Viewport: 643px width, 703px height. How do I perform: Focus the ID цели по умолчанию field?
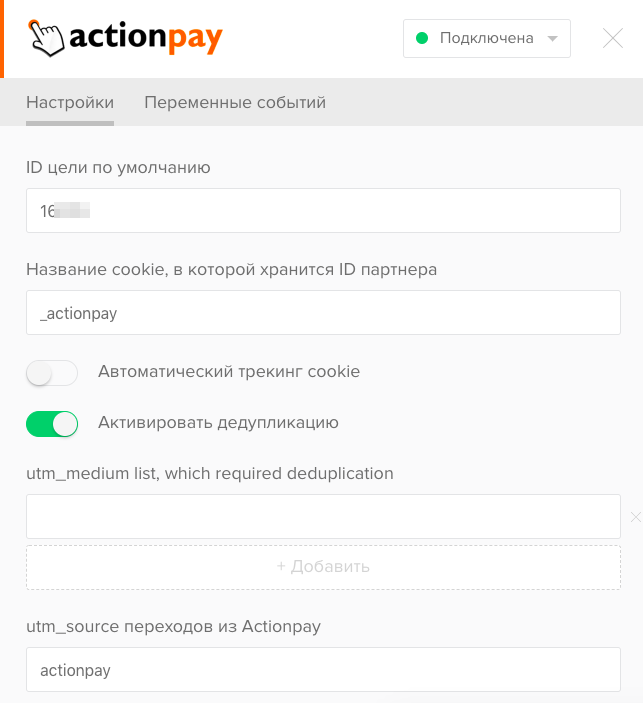[x=323, y=210]
